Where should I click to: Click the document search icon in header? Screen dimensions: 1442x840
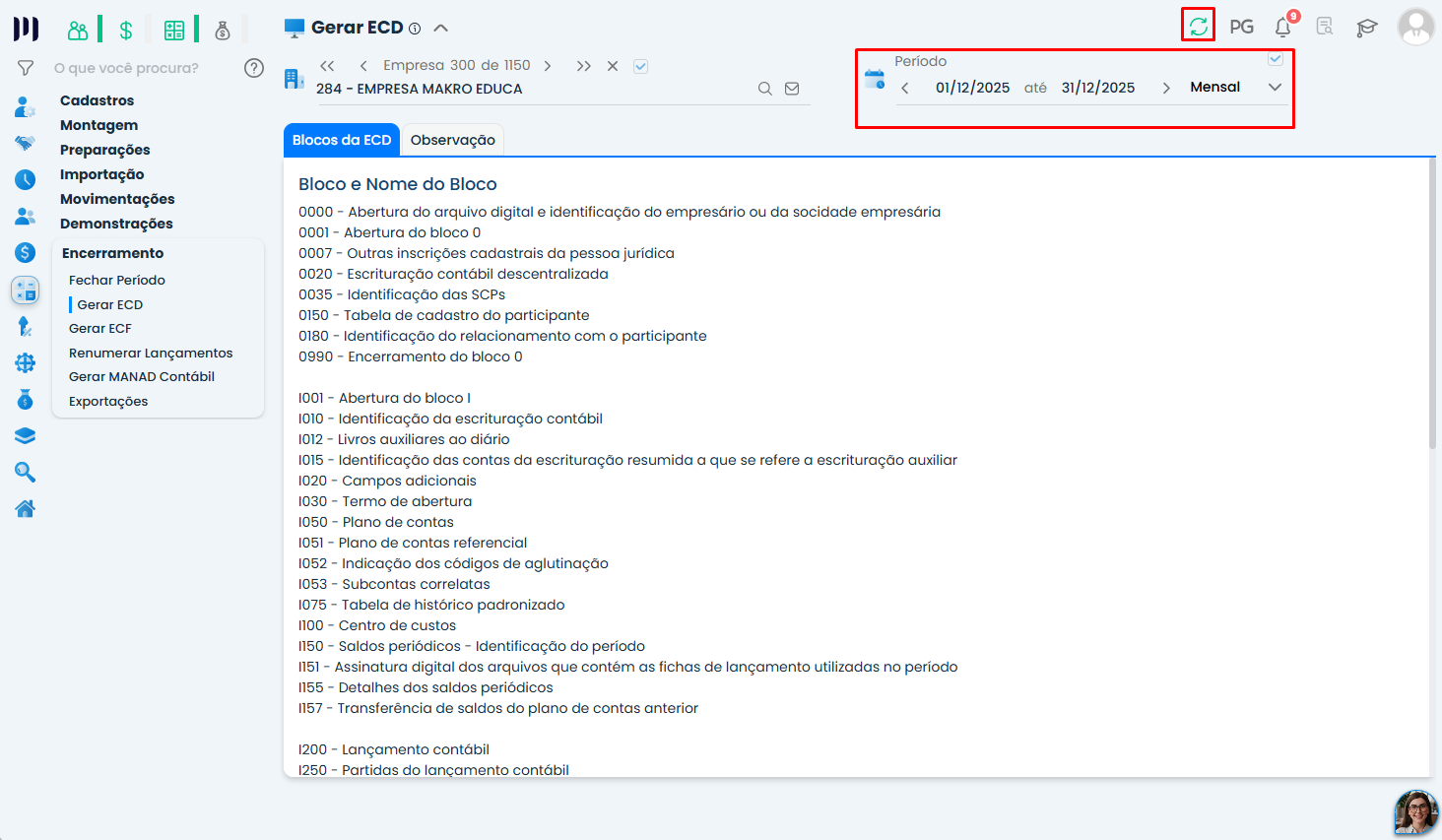click(1325, 27)
